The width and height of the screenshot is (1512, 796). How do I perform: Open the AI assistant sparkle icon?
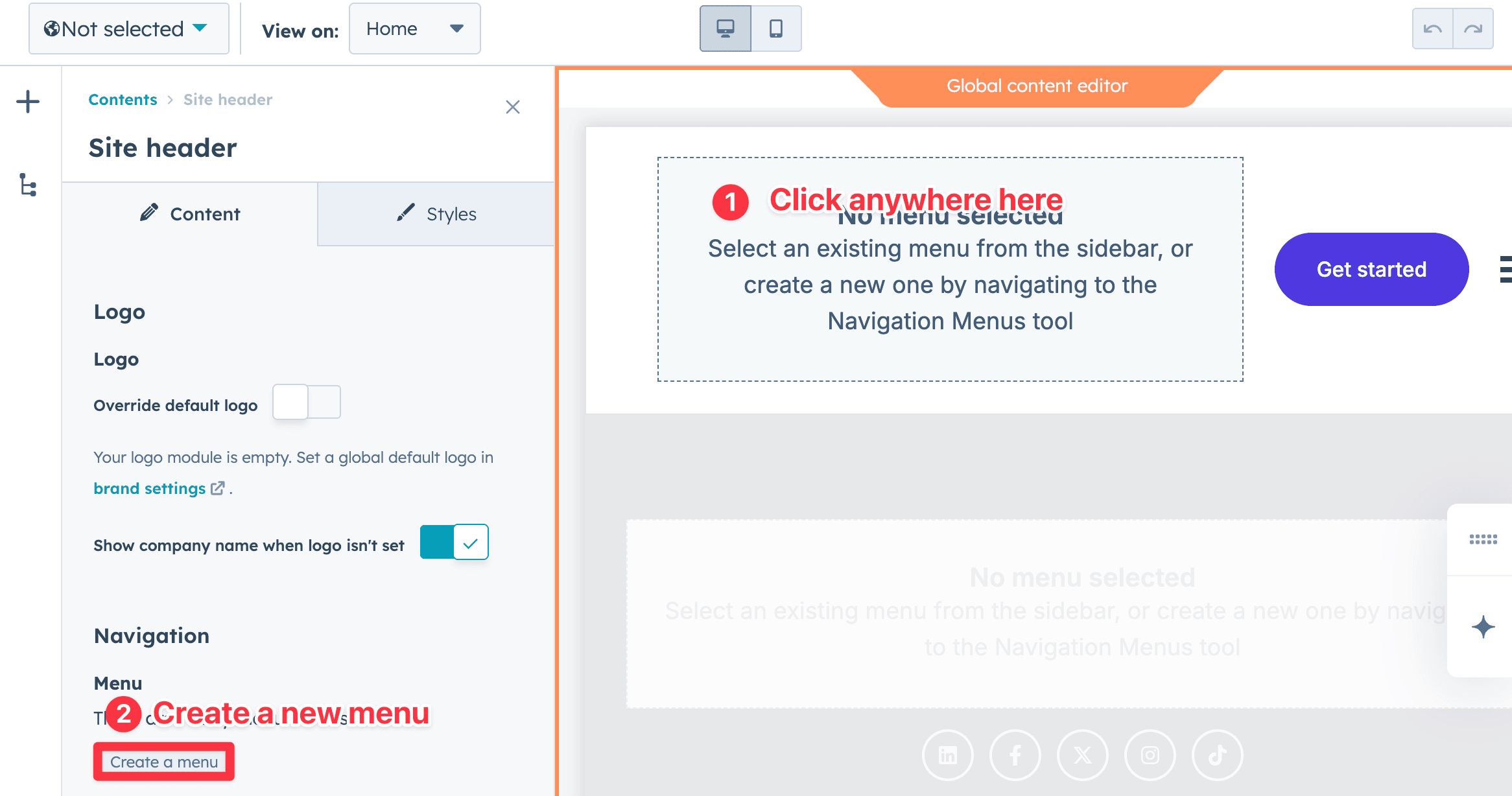tap(1483, 626)
